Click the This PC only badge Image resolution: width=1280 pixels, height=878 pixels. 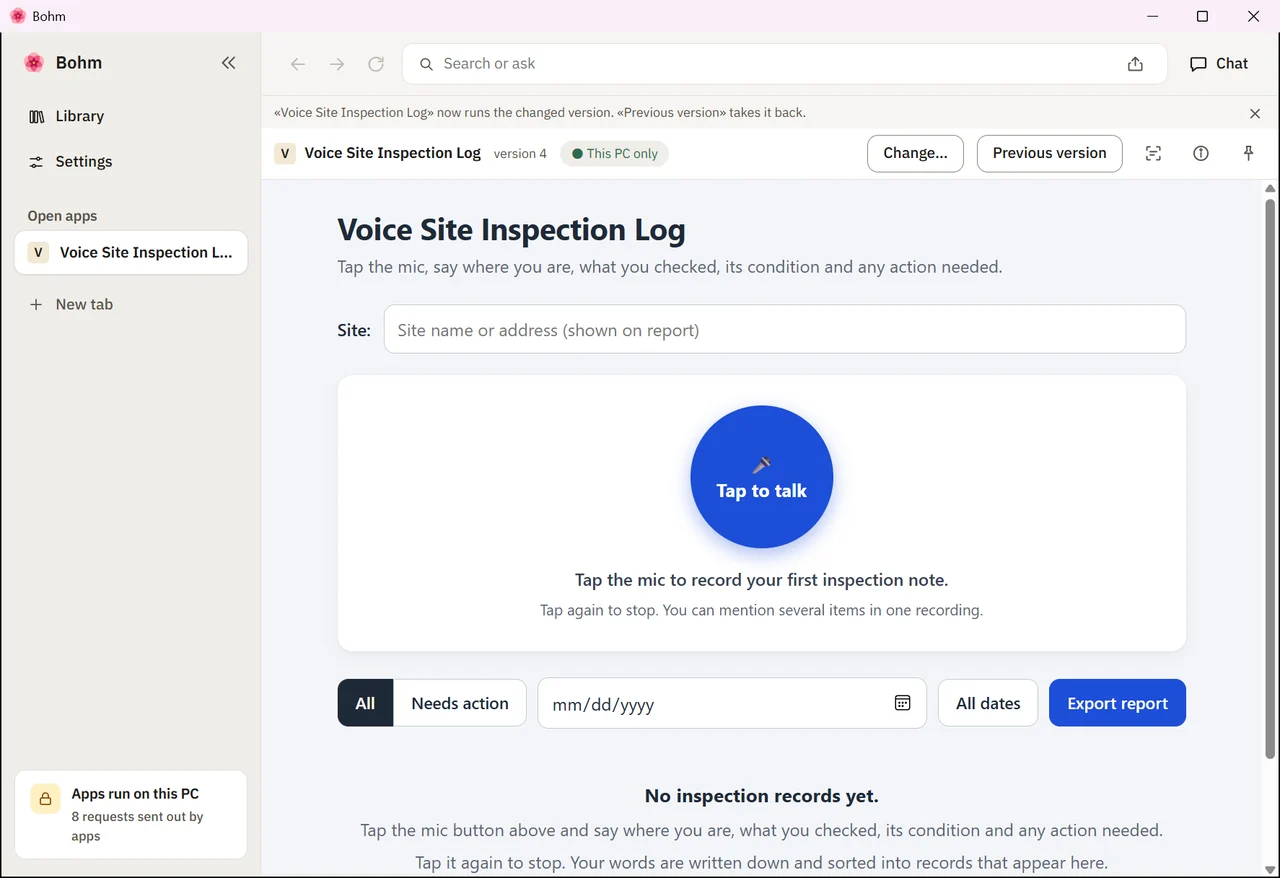point(615,154)
